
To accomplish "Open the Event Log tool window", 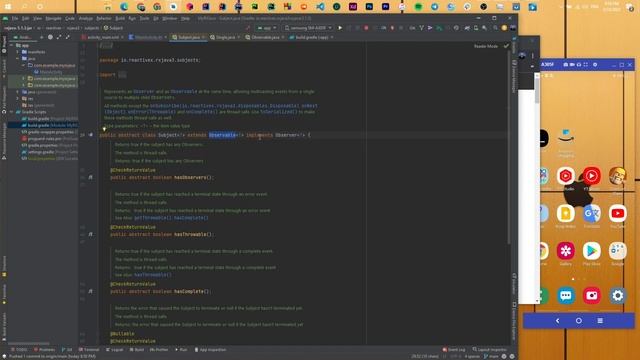I will 454,350.
